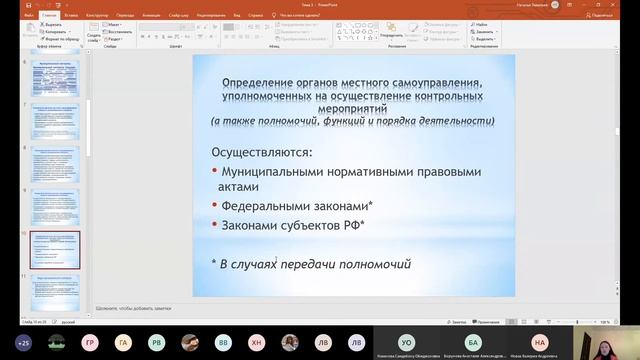Open the Animation (Анимация) ribbon tab

151,15
